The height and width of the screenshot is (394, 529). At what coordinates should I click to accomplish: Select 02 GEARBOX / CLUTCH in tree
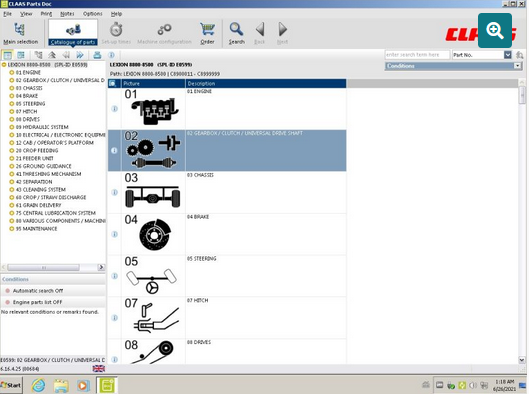click(60, 80)
